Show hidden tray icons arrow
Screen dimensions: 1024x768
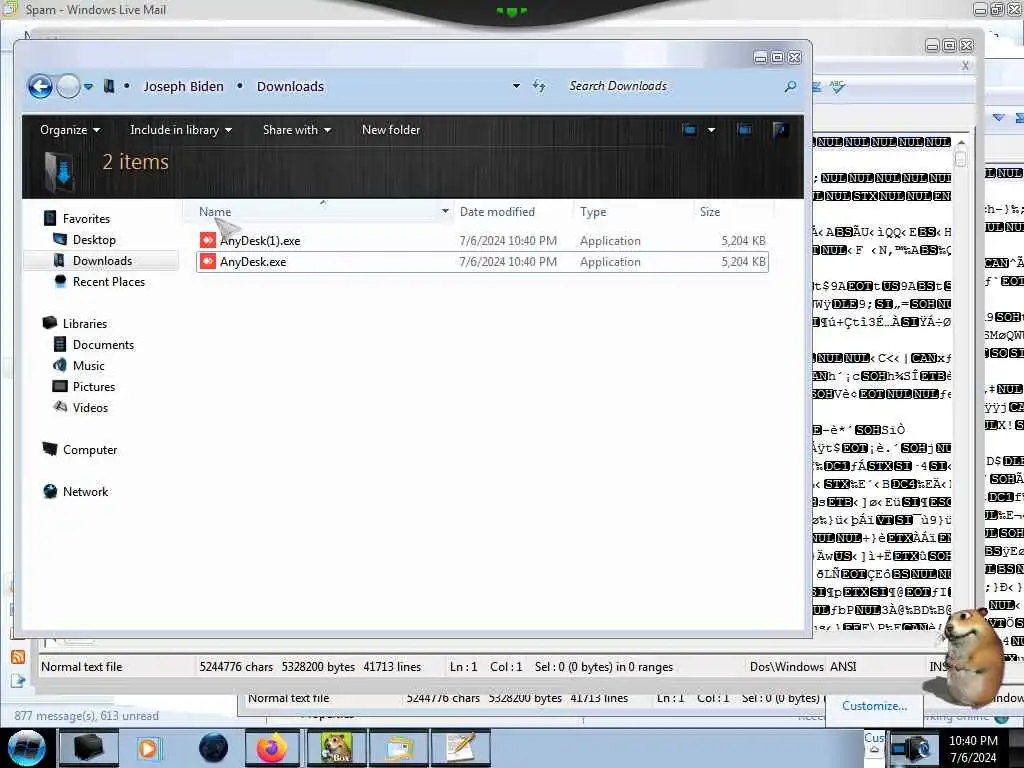tap(874, 751)
